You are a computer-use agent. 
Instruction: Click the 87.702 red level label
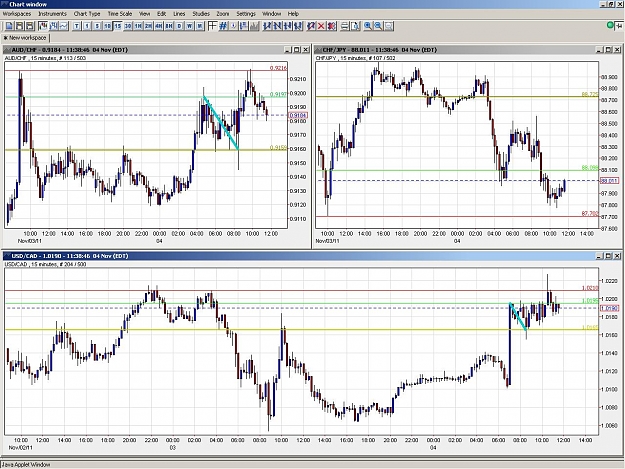(x=590, y=214)
